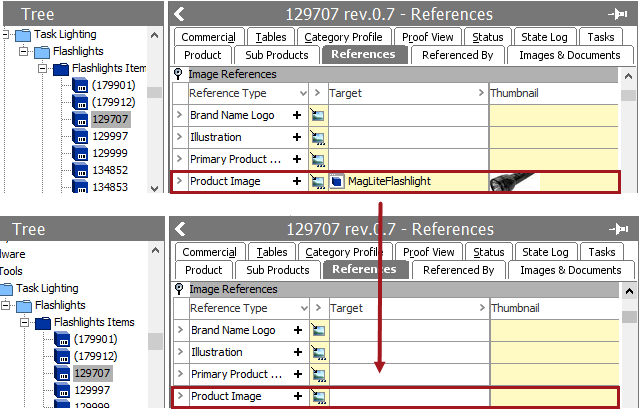Select item (179901) in upper tree
The height and width of the screenshot is (409, 639).
coord(113,85)
